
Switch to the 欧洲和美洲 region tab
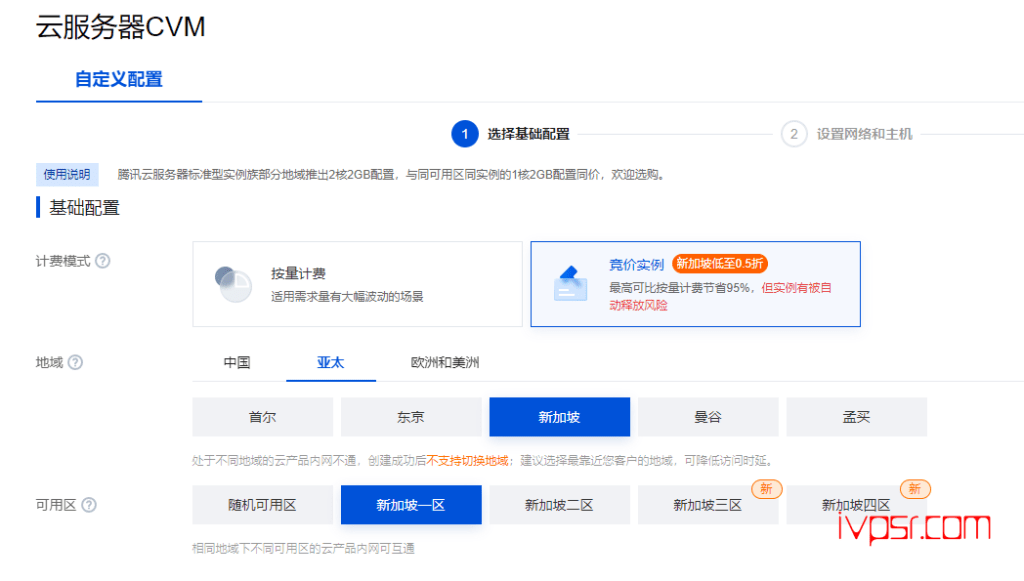tap(445, 362)
